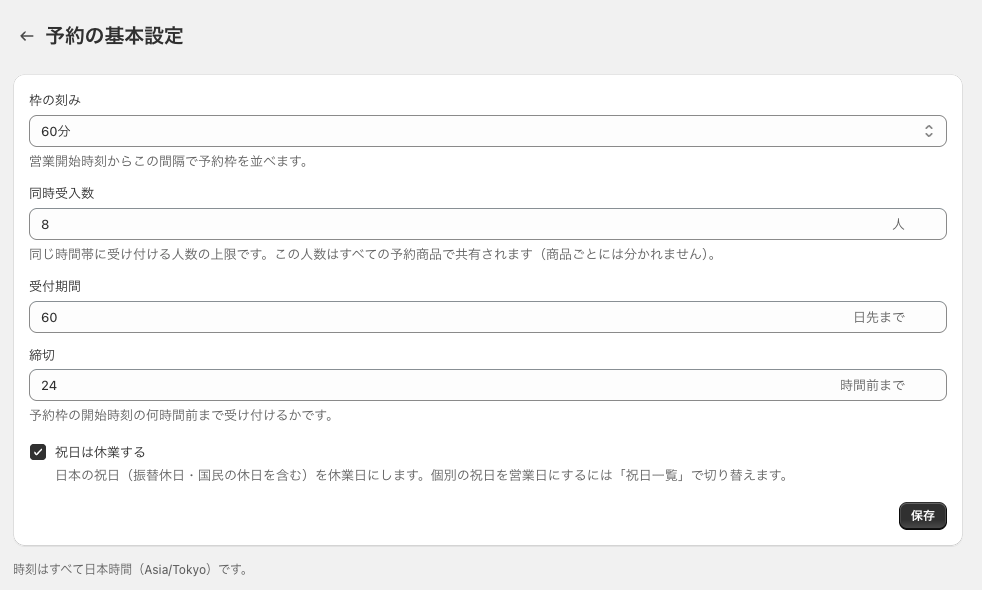
Task: Focus the 受付期間 field showing 60
Action: (x=487, y=317)
